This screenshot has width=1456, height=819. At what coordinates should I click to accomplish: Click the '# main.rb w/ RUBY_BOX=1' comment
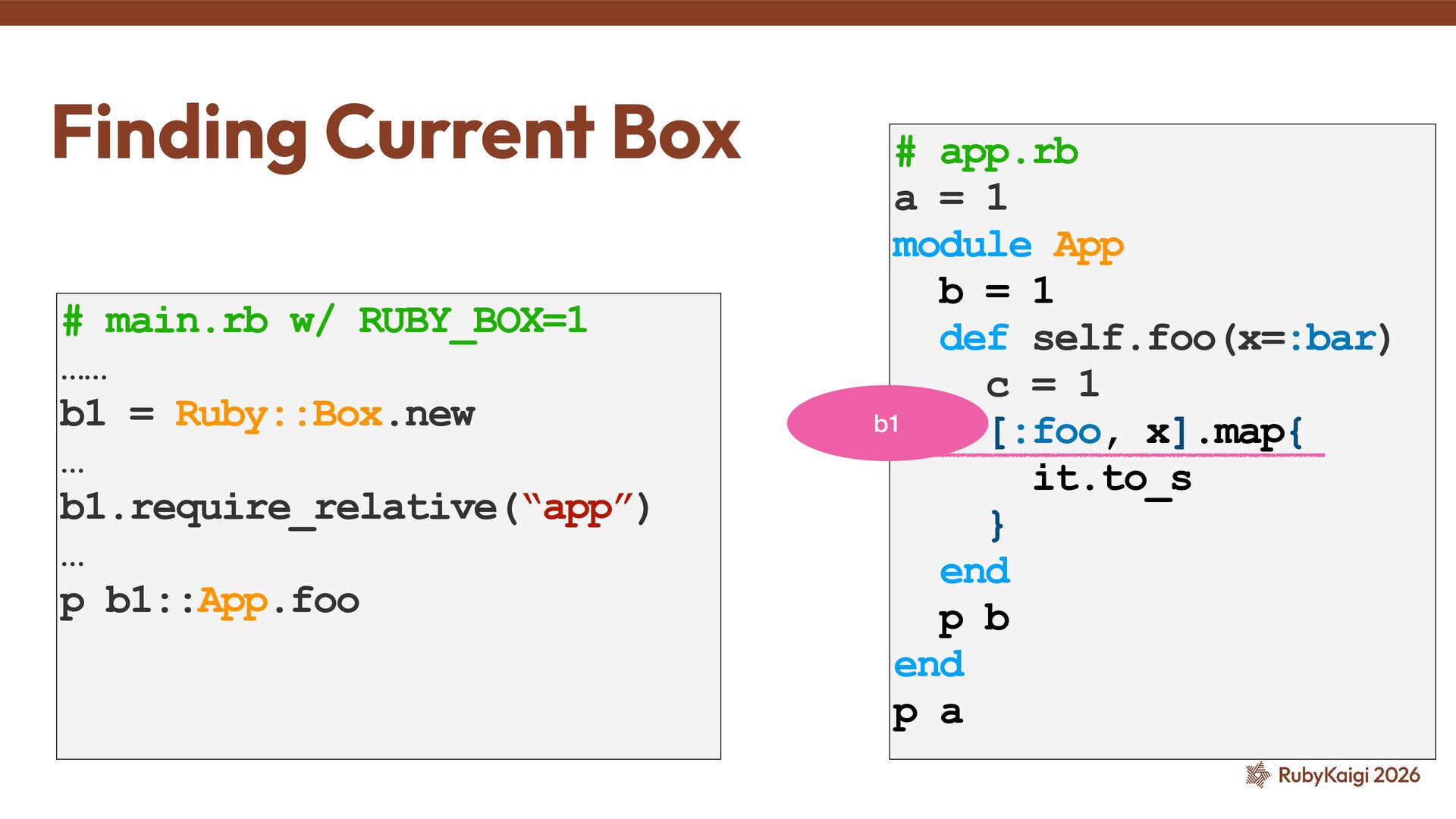325,321
